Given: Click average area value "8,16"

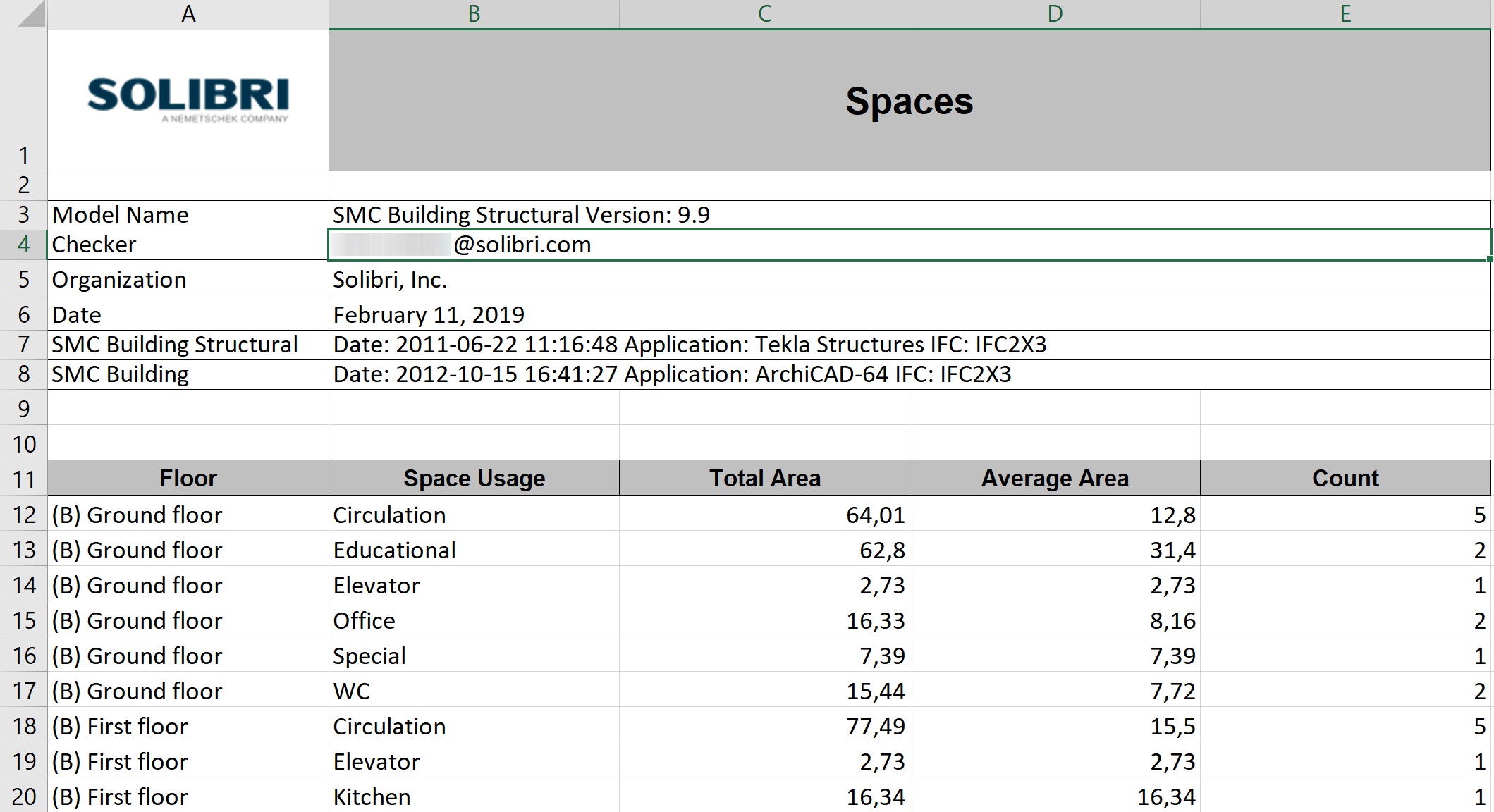Looking at the screenshot, I should click(1055, 620).
